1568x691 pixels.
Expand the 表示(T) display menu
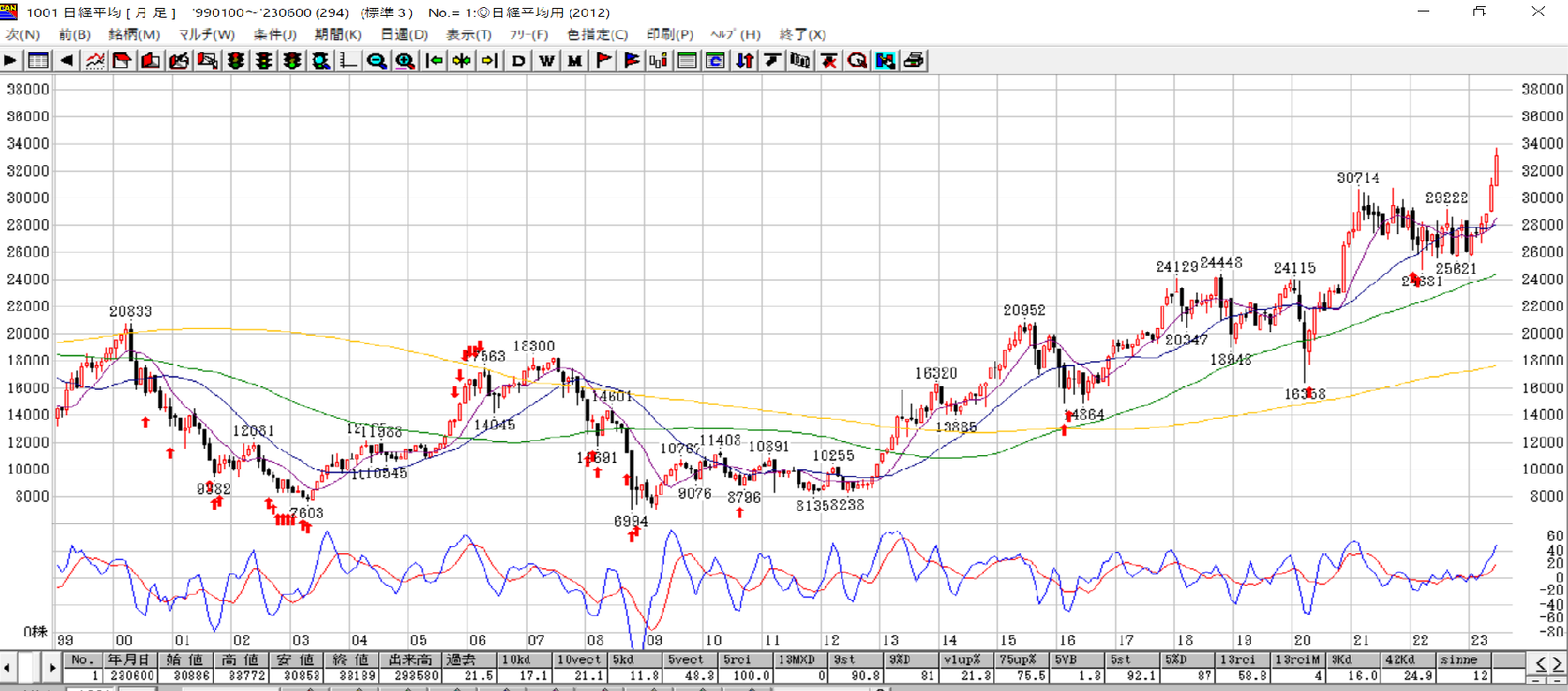(x=468, y=34)
